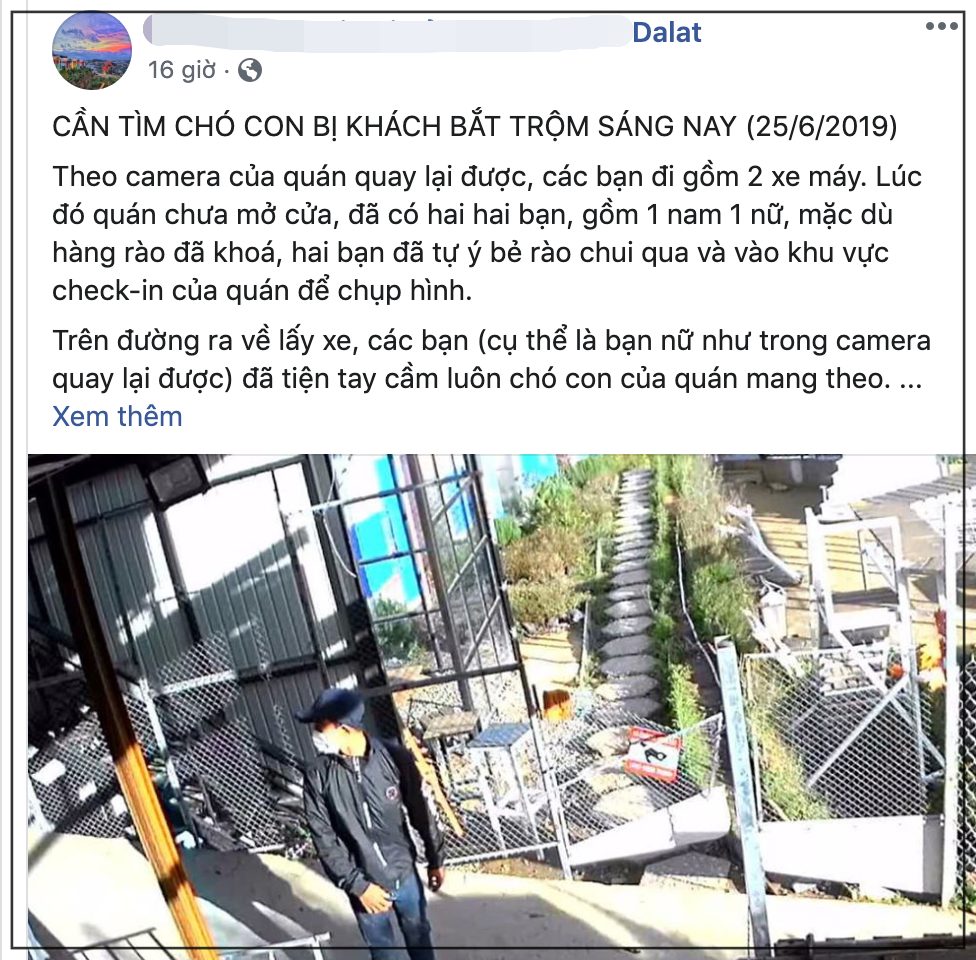Click the grey metal fence post in photo
The width and height of the screenshot is (976, 960).
pyautogui.click(x=744, y=791)
